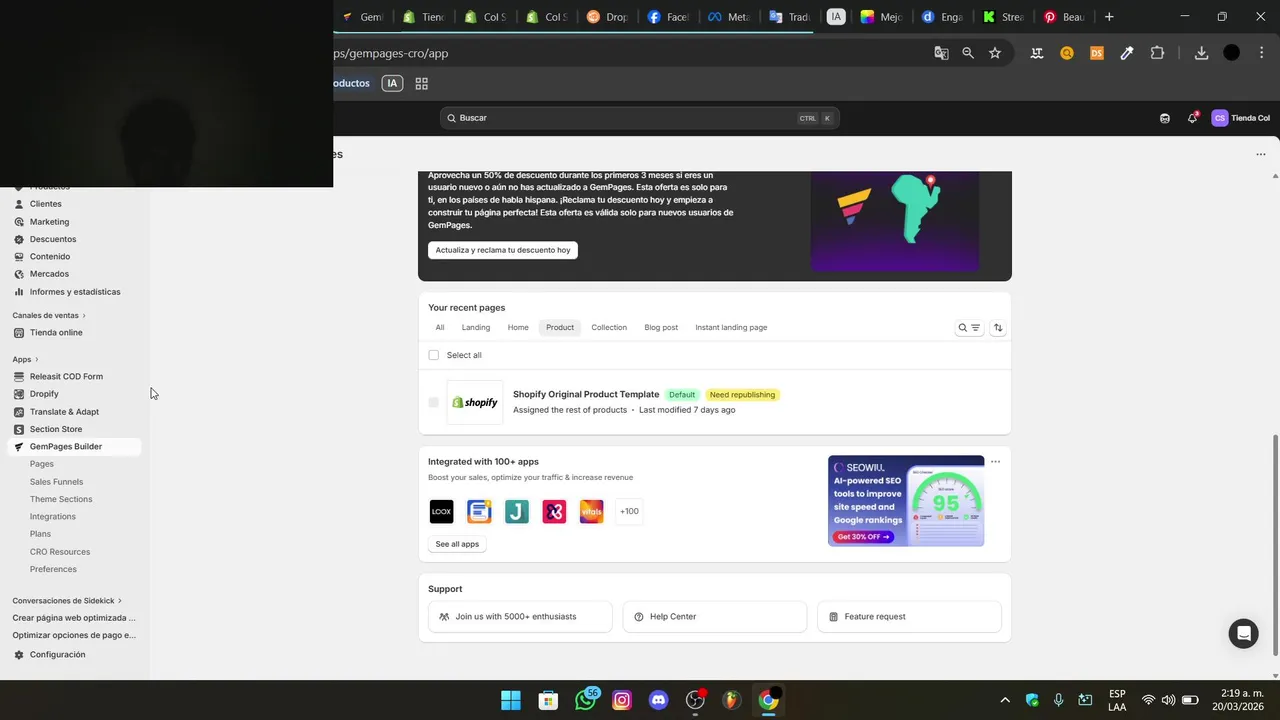Viewport: 1280px width, 720px height.
Task: Expand the Apps section chevron
Action: point(37,360)
